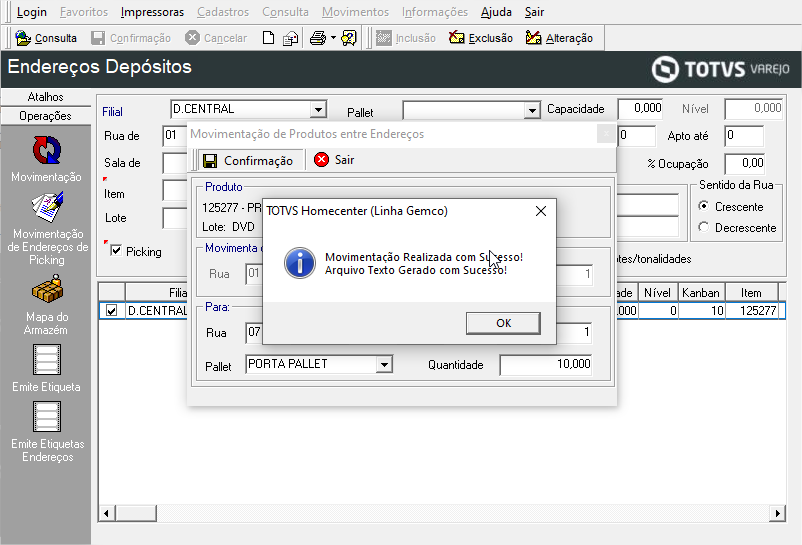This screenshot has height=545, width=802.
Task: Click the printer icon in toolbar
Action: click(318, 38)
